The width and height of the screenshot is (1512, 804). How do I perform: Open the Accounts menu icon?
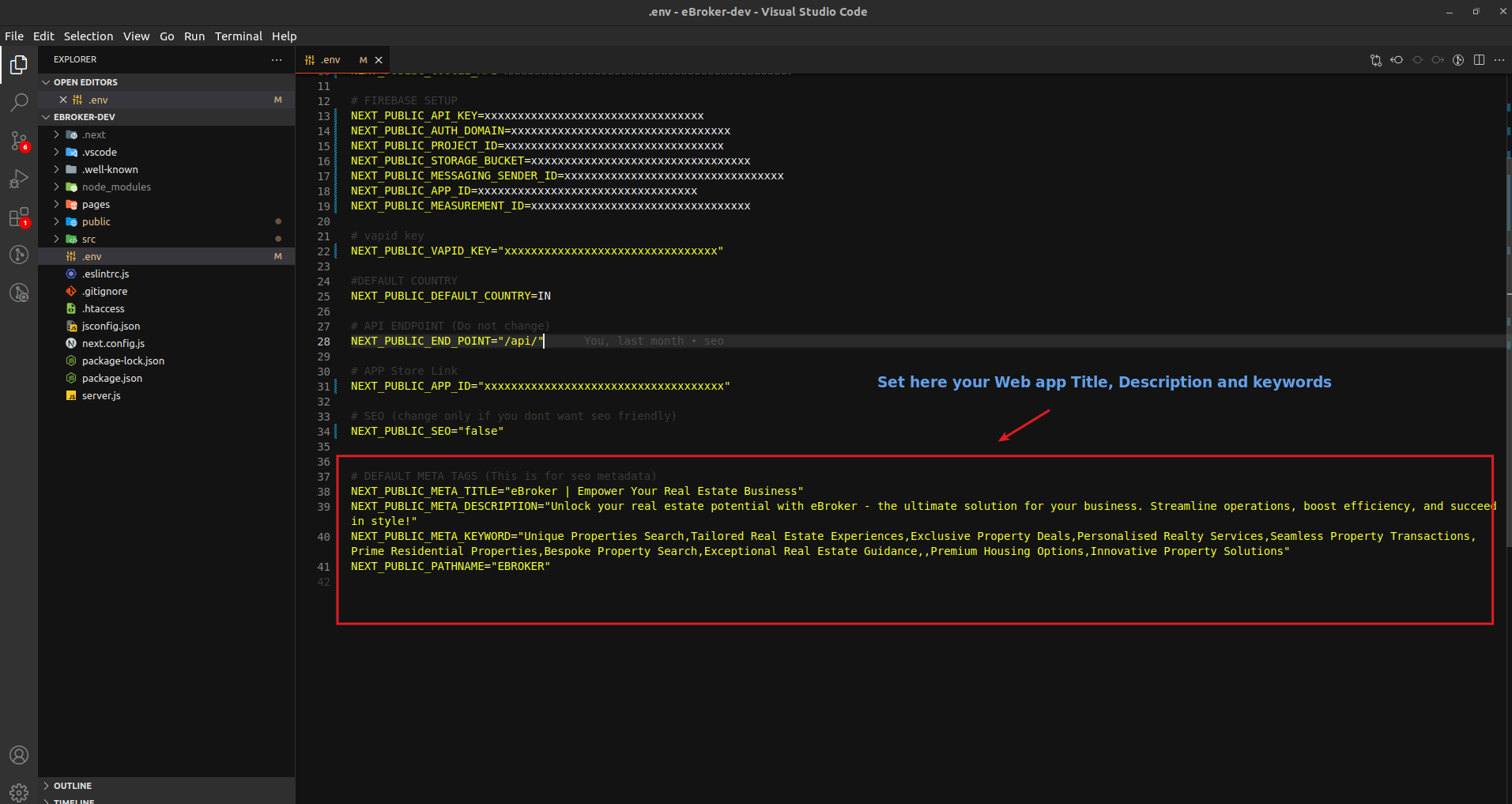click(x=19, y=755)
